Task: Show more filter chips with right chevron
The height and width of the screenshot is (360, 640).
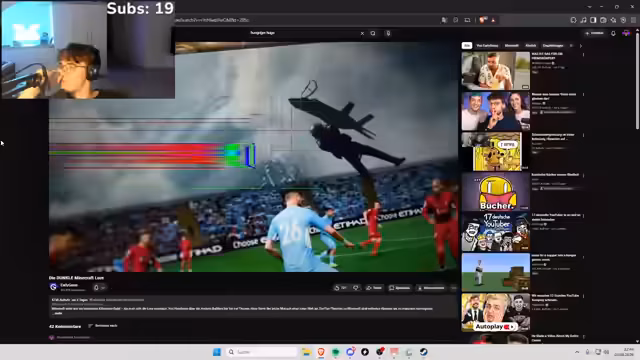Action: [580, 46]
